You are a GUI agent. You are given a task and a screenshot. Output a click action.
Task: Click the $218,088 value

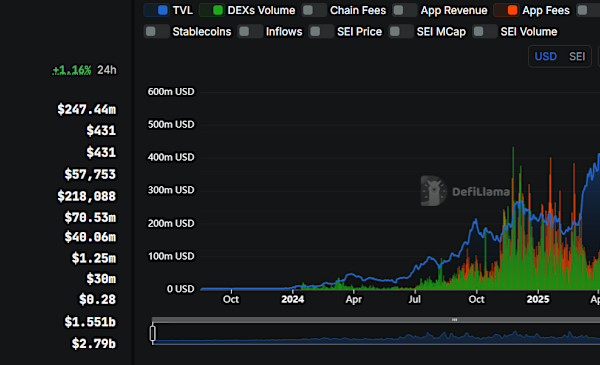pyautogui.click(x=86, y=196)
